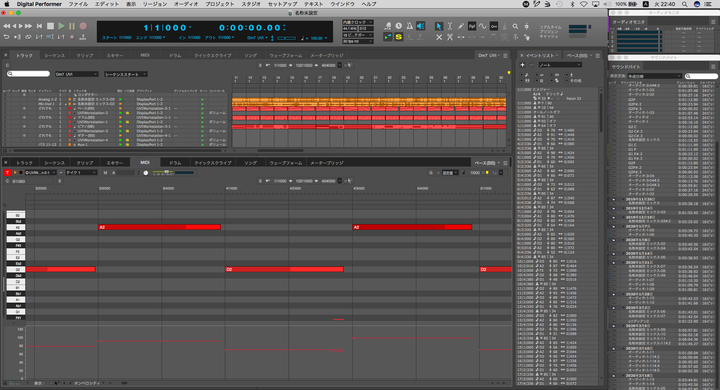Select the Mute X tool

[439, 37]
